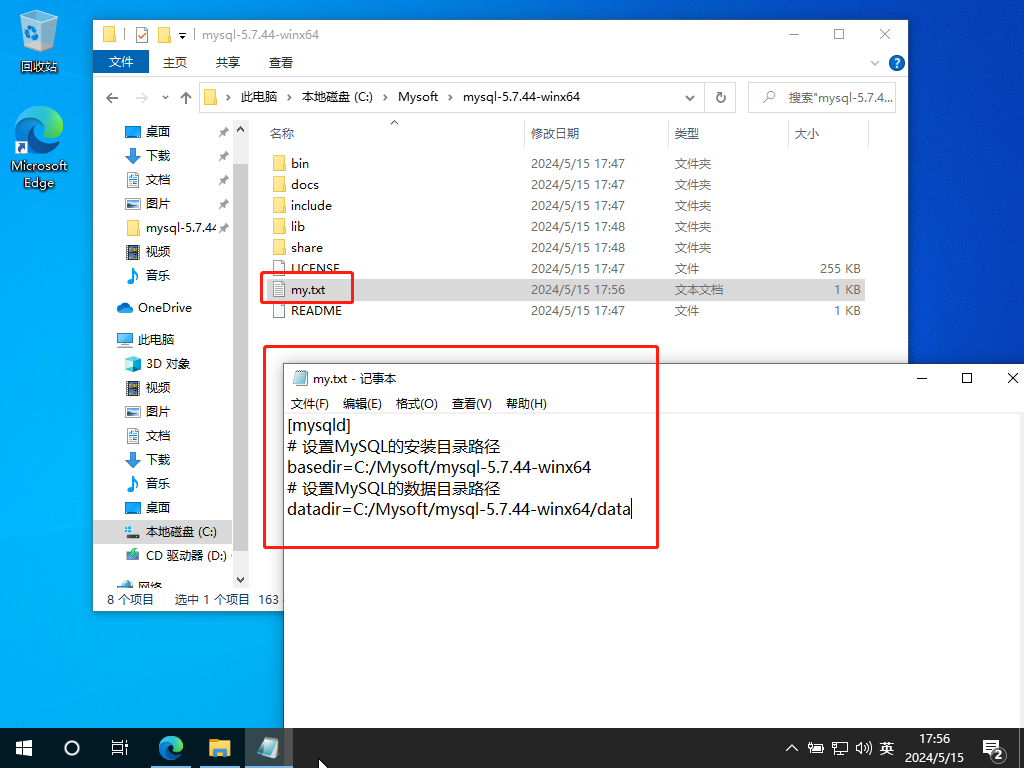1024x768 pixels.
Task: Collapse the Explorer ribbon chevron
Action: (874, 63)
